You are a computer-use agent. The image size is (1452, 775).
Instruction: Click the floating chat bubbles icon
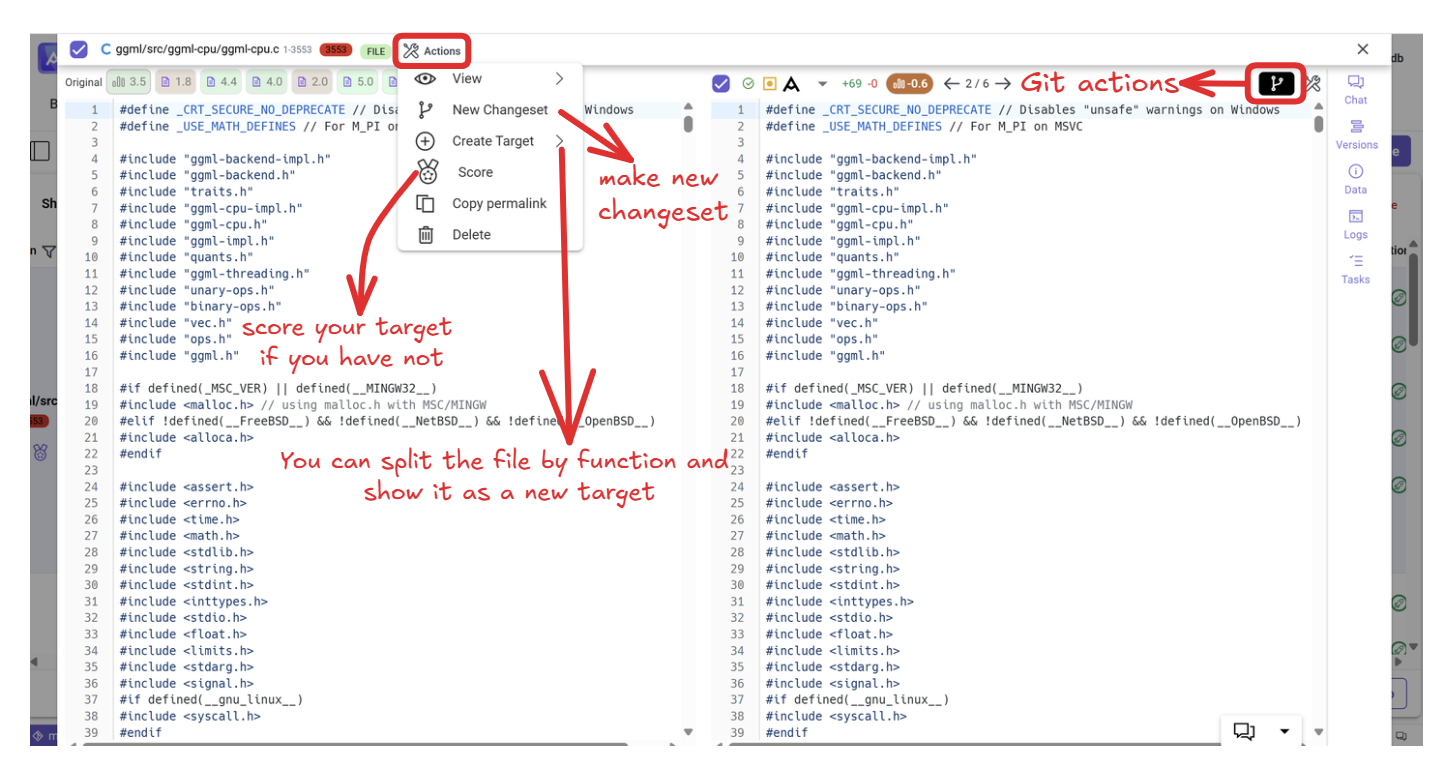coord(1244,731)
